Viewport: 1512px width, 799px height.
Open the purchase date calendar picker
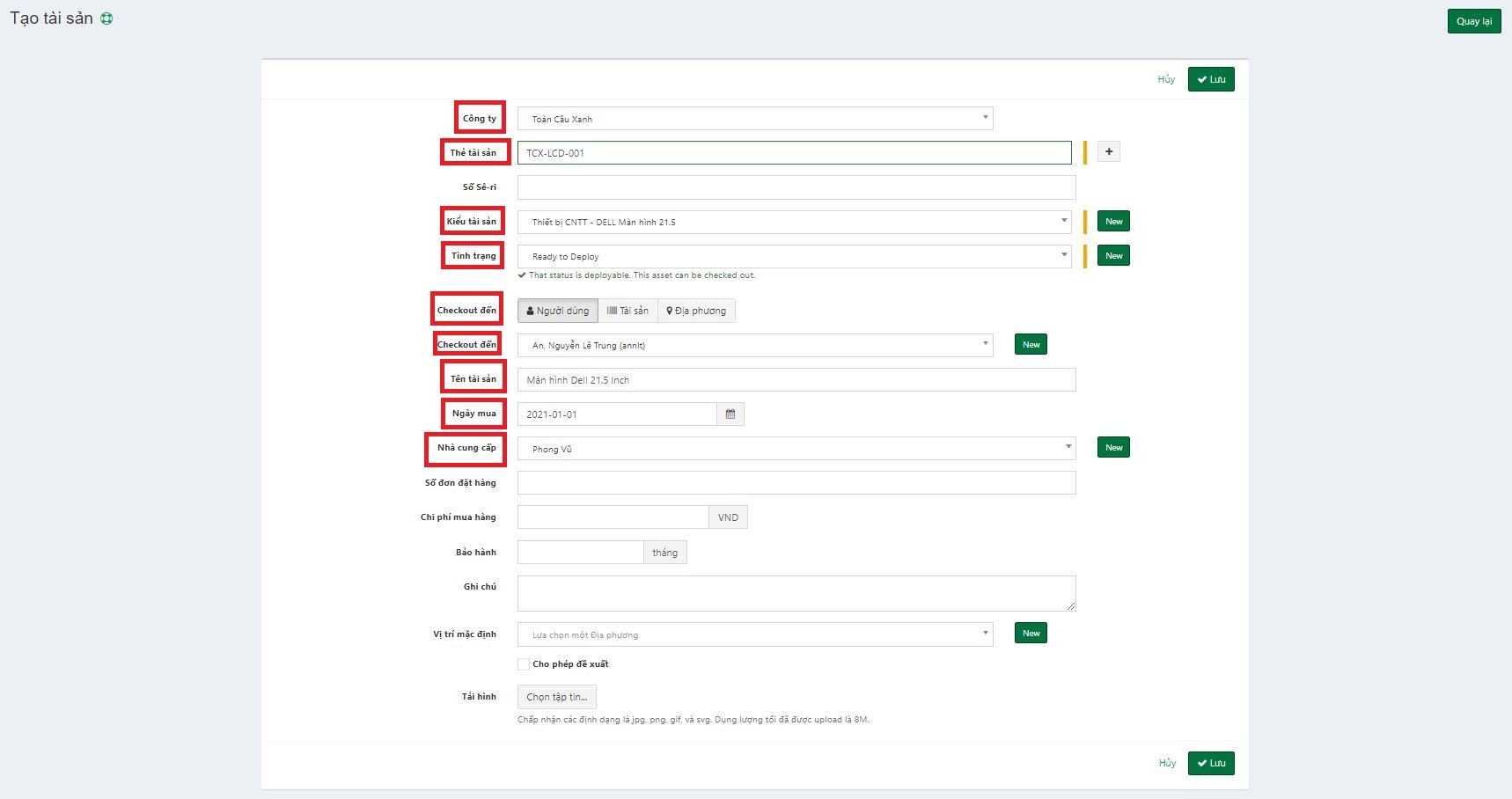pos(730,414)
